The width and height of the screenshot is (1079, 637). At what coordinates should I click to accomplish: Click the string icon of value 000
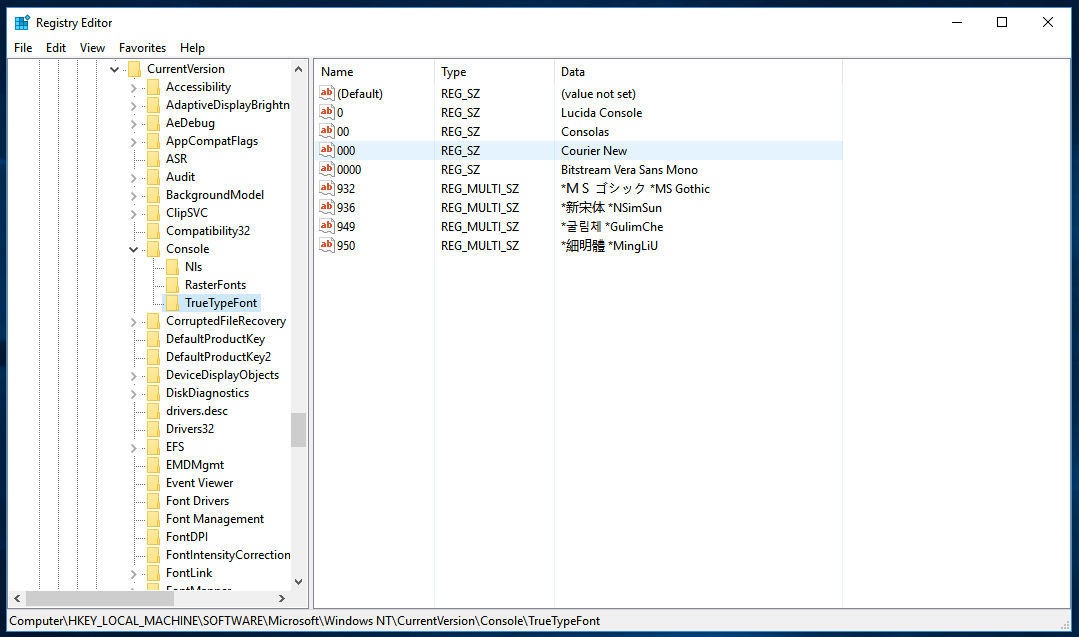327,150
